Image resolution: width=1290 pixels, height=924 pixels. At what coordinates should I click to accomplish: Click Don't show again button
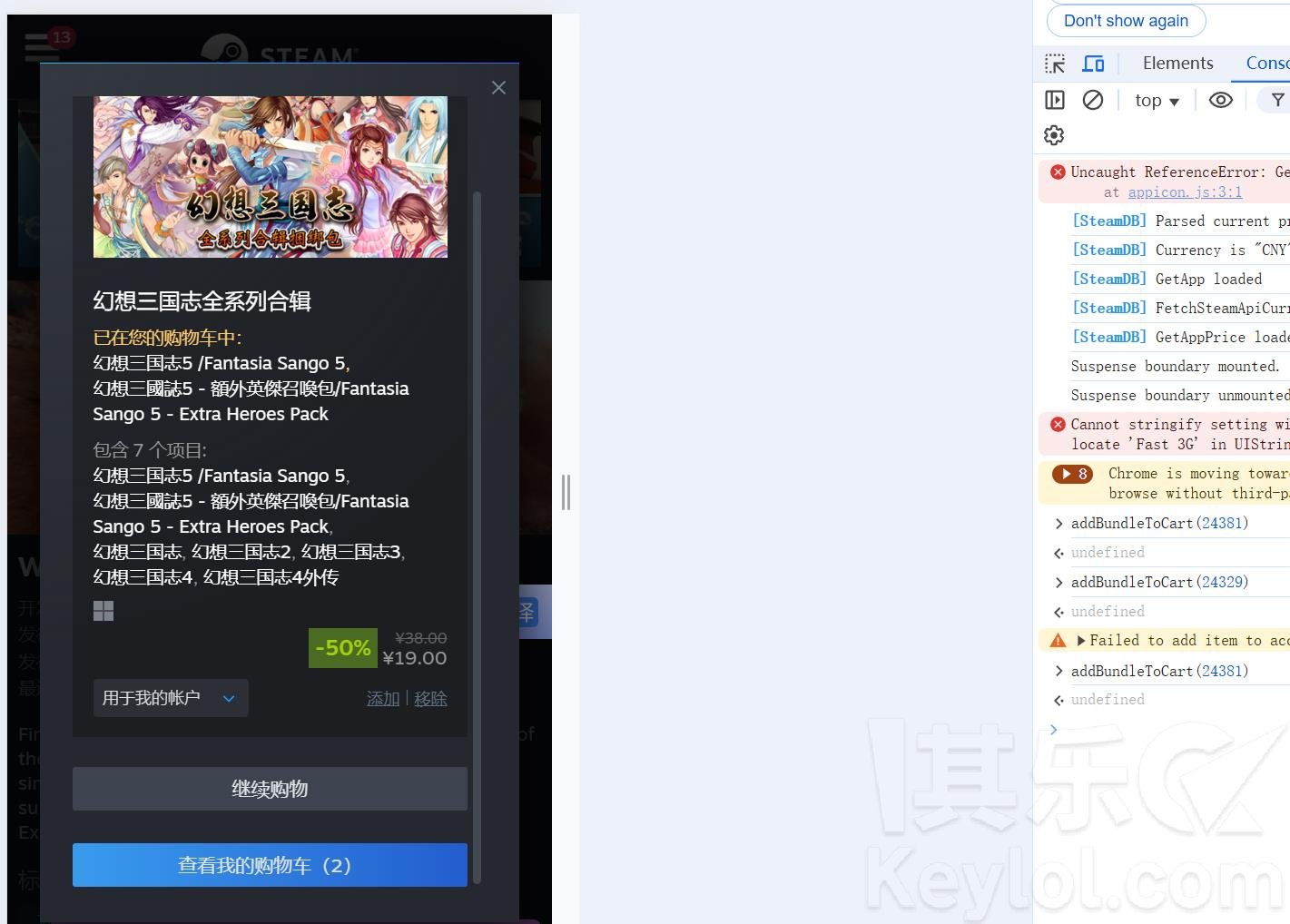point(1126,21)
